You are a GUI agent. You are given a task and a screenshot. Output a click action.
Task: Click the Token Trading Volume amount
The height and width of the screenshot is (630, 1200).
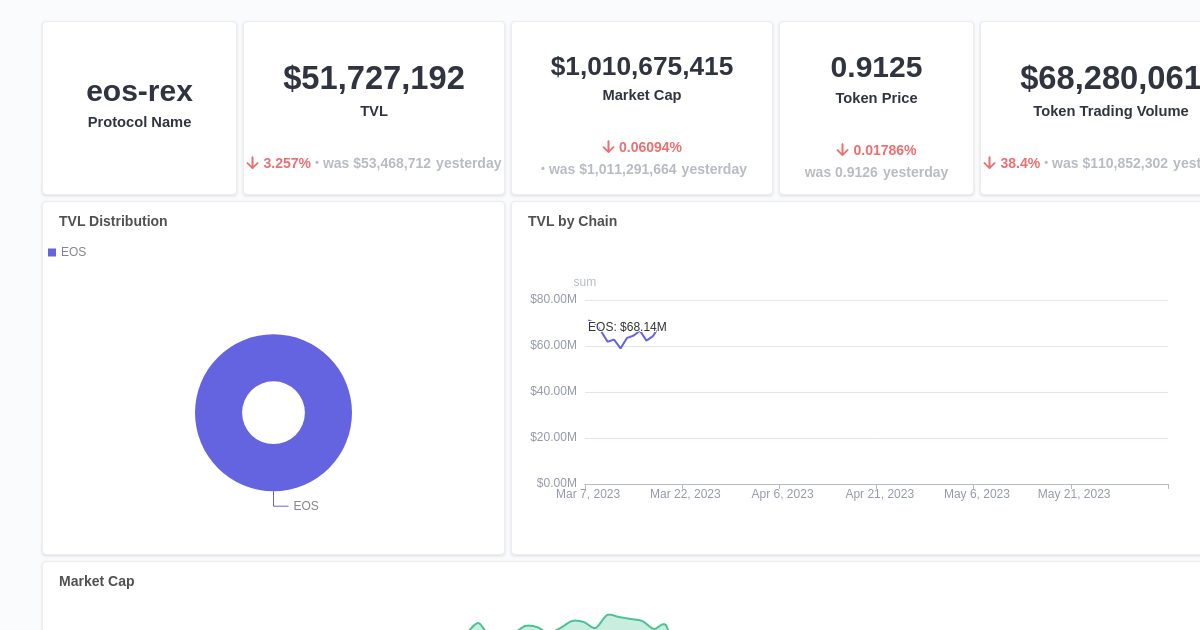pyautogui.click(x=1108, y=78)
